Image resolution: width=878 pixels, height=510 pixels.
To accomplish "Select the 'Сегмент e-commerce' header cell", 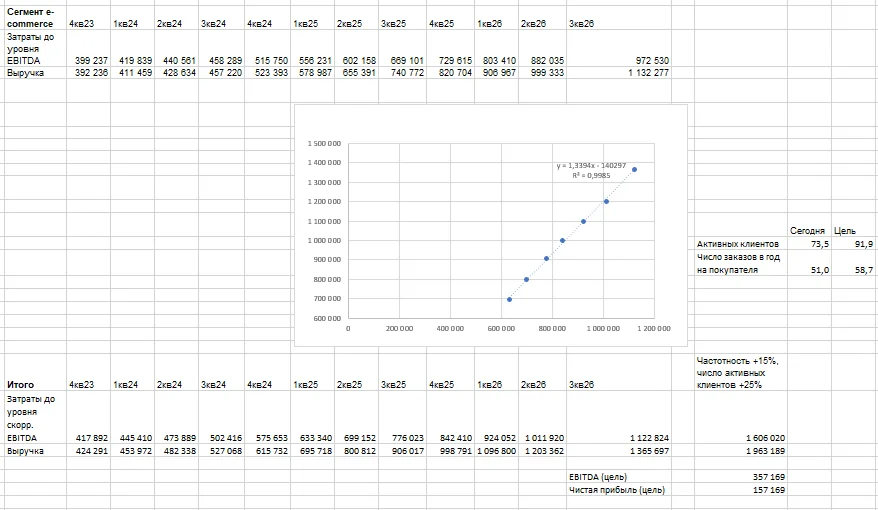I will pyautogui.click(x=35, y=17).
